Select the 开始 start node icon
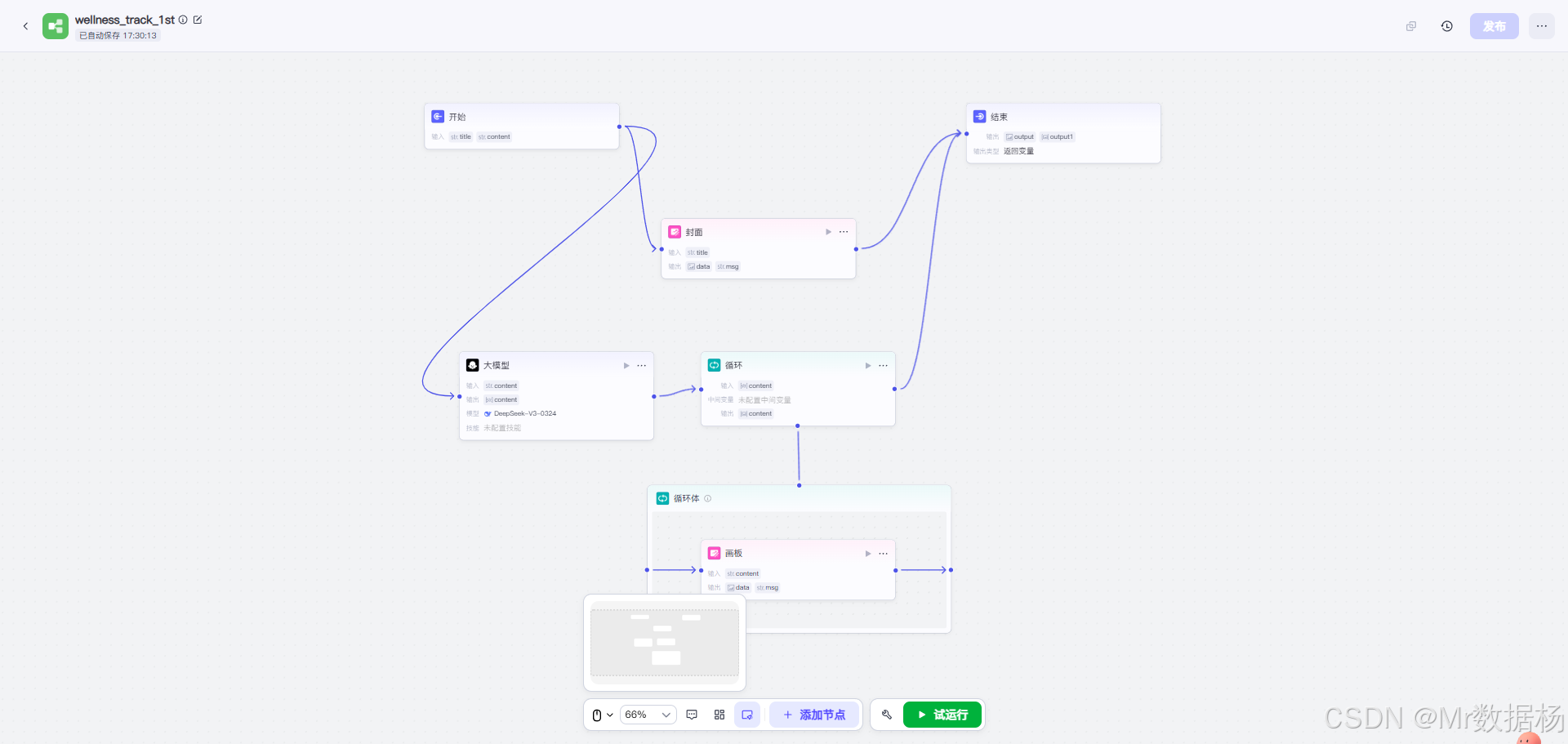 438,117
